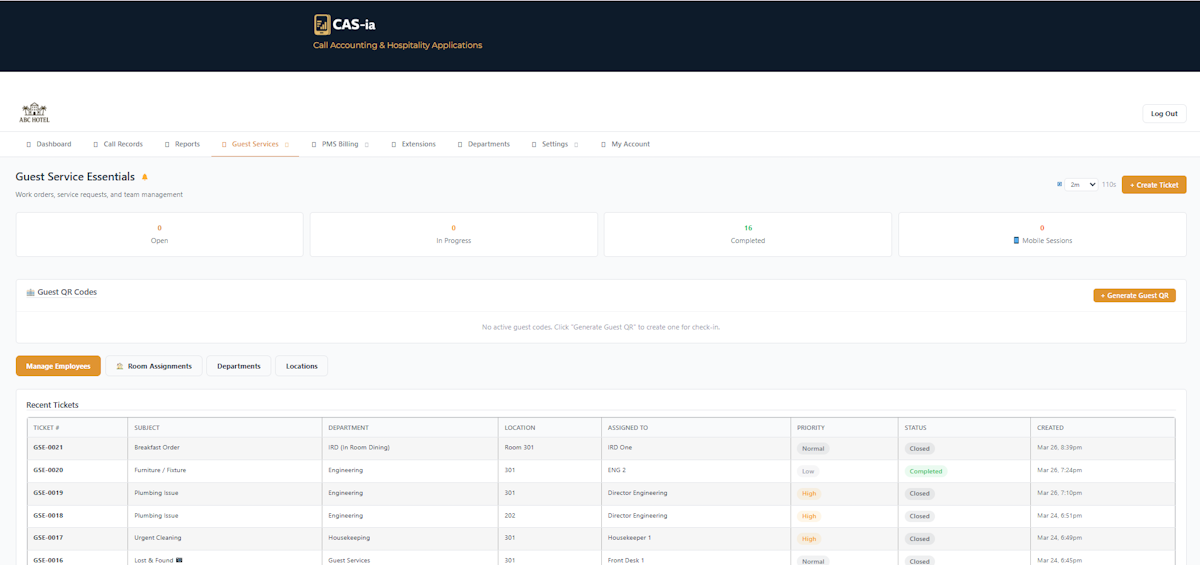Go to the Dashboard tab

click(48, 144)
